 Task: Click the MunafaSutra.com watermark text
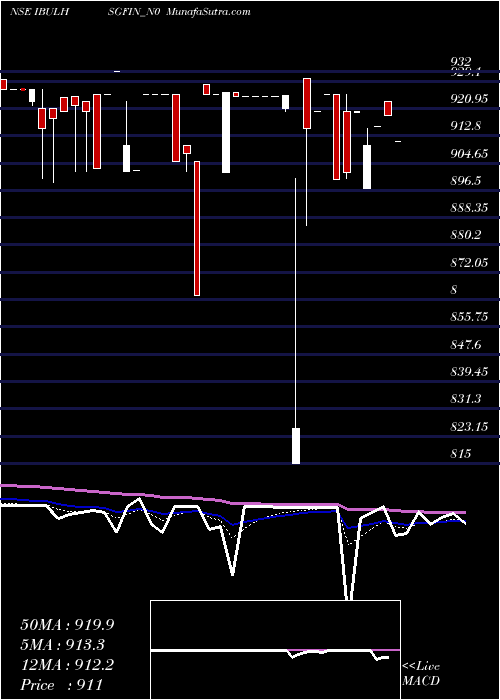click(x=208, y=12)
